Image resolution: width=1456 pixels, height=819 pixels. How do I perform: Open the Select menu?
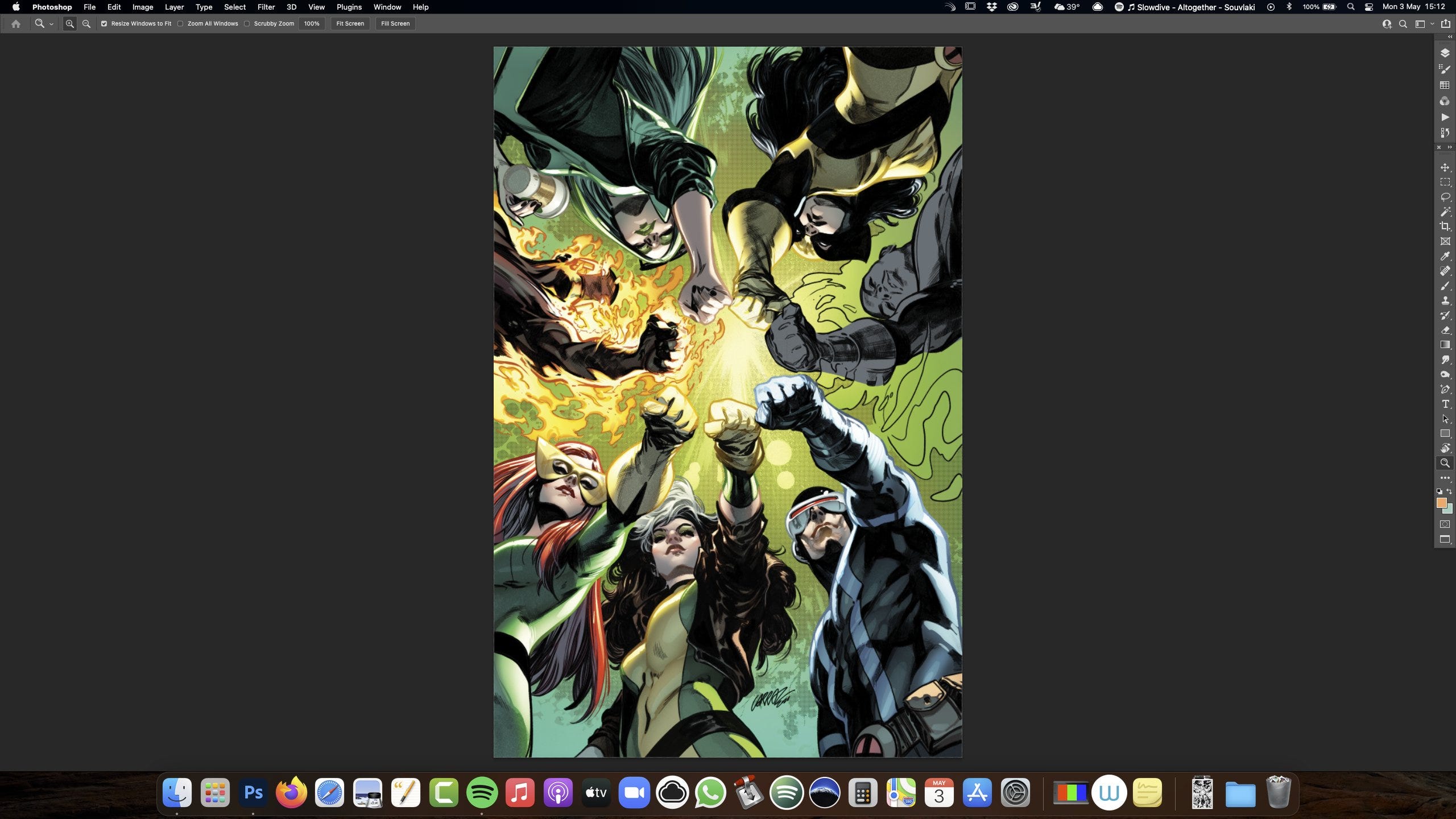235,7
